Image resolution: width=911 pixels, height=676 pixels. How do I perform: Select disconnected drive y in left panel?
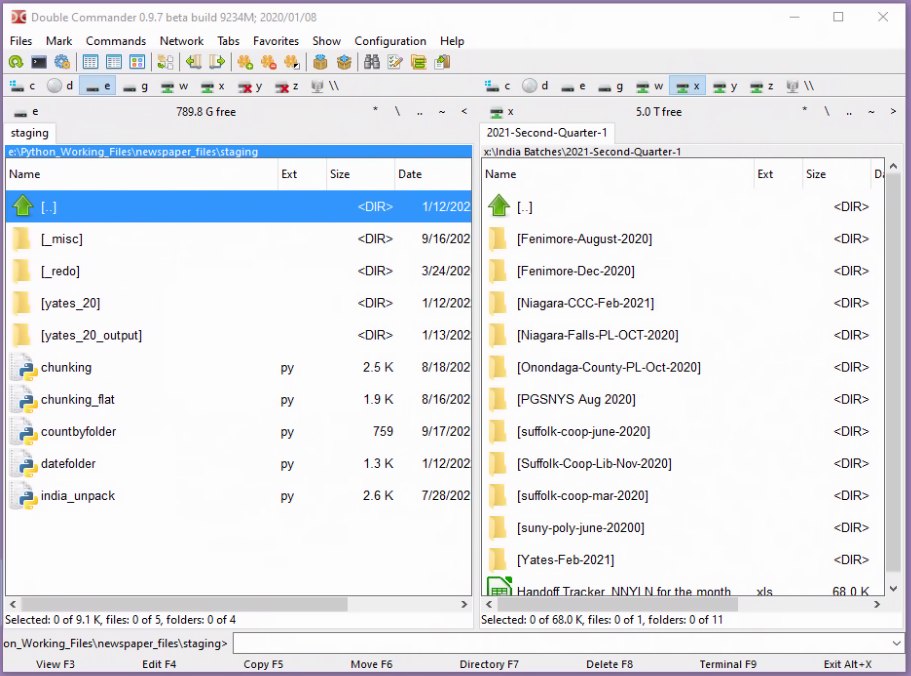pos(250,87)
